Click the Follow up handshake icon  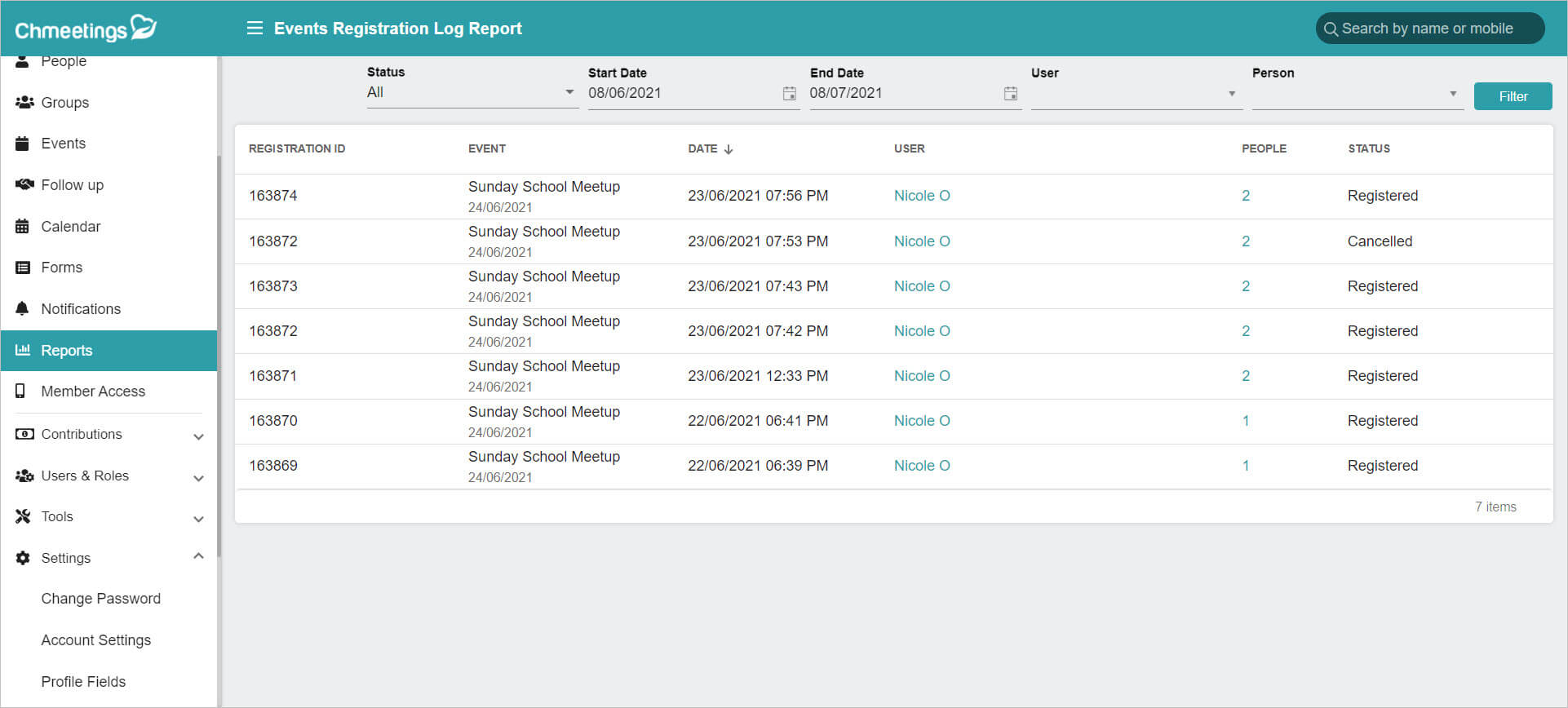click(x=24, y=184)
